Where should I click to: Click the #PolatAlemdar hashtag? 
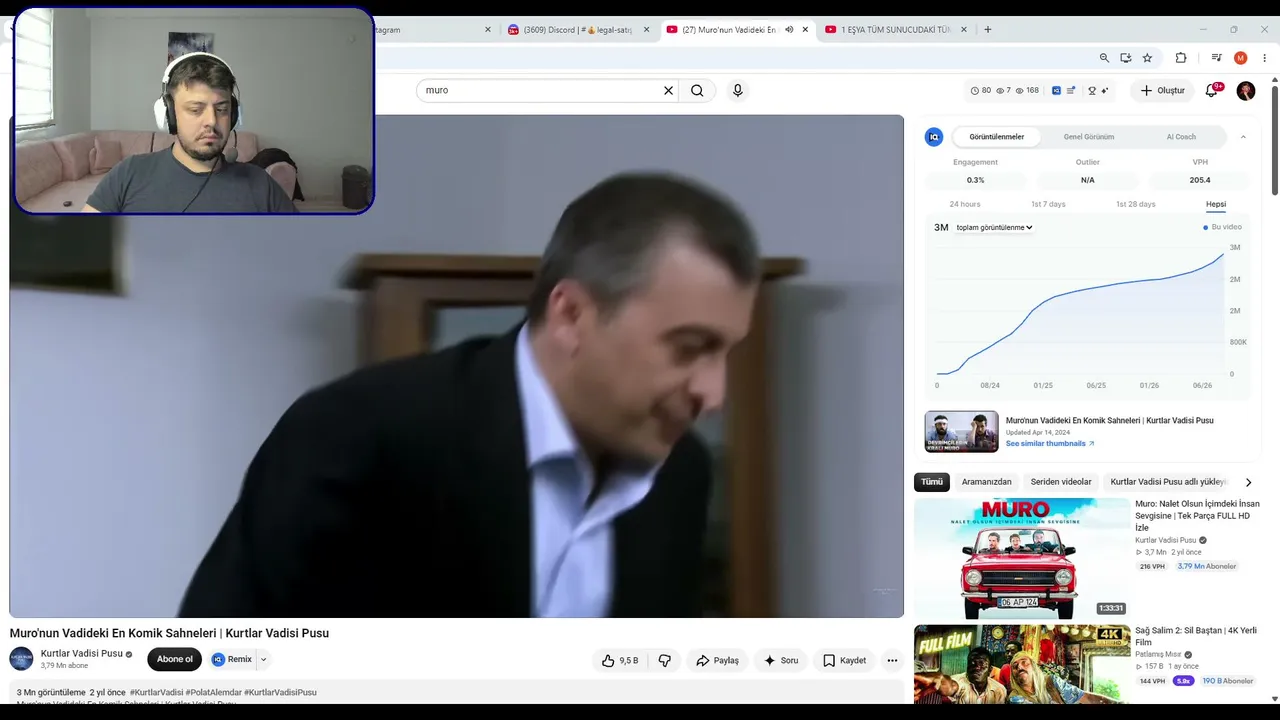(213, 692)
